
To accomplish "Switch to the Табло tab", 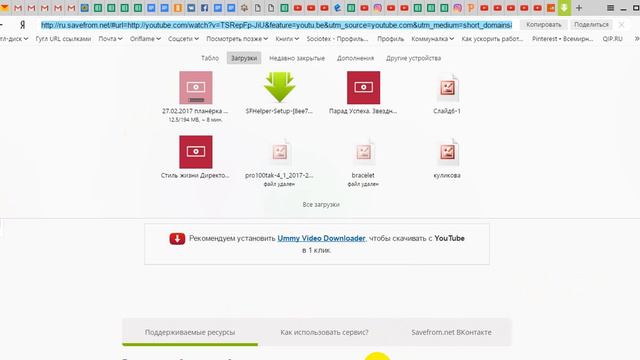I will [210, 58].
